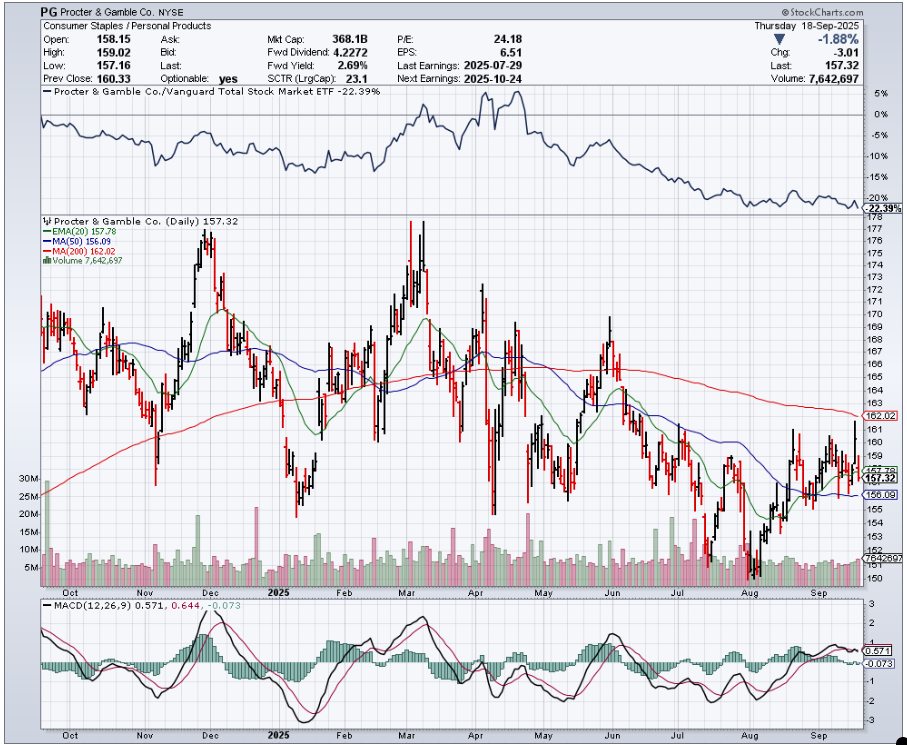Screen dimensions: 907x745
Task: Click the 7642697 volume axis label
Action: tap(882, 558)
